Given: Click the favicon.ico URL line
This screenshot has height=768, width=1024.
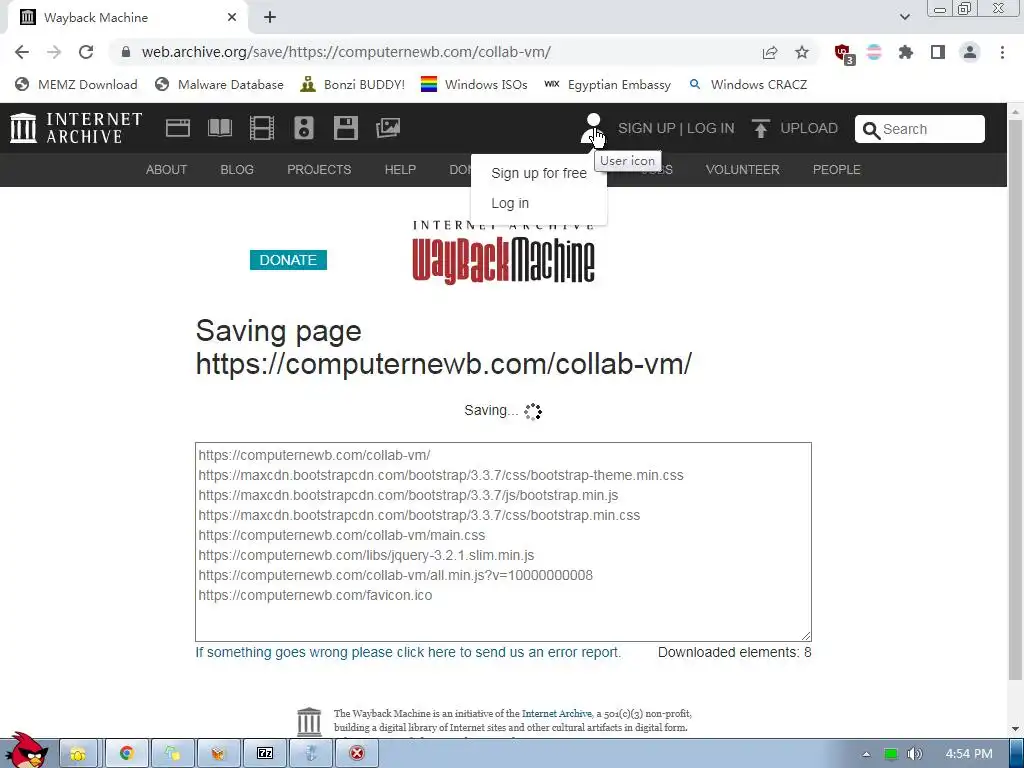Looking at the screenshot, I should pyautogui.click(x=315, y=596).
